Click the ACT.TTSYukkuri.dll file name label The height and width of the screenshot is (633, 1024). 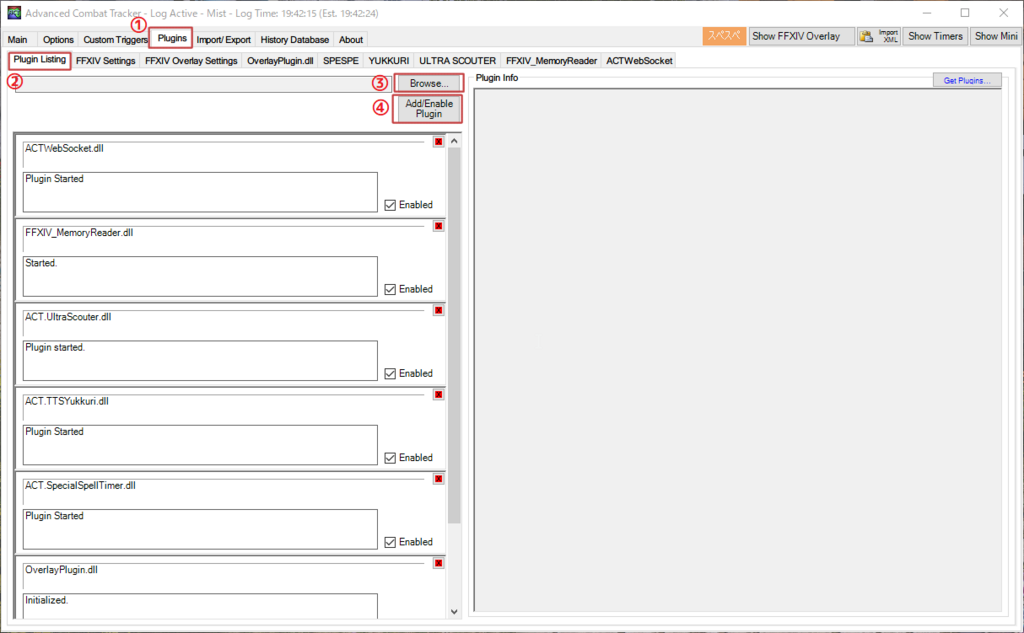(x=67, y=401)
